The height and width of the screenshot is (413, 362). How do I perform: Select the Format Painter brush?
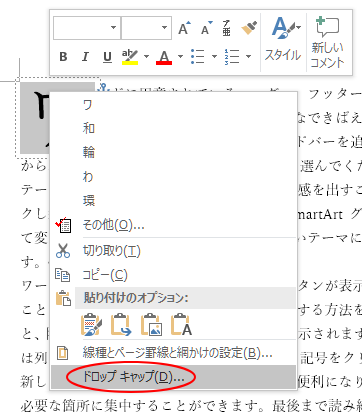249,28
